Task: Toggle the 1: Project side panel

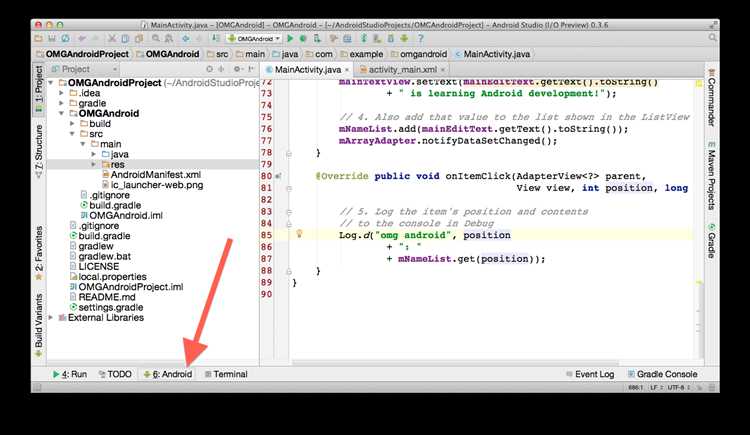Action: (x=39, y=89)
